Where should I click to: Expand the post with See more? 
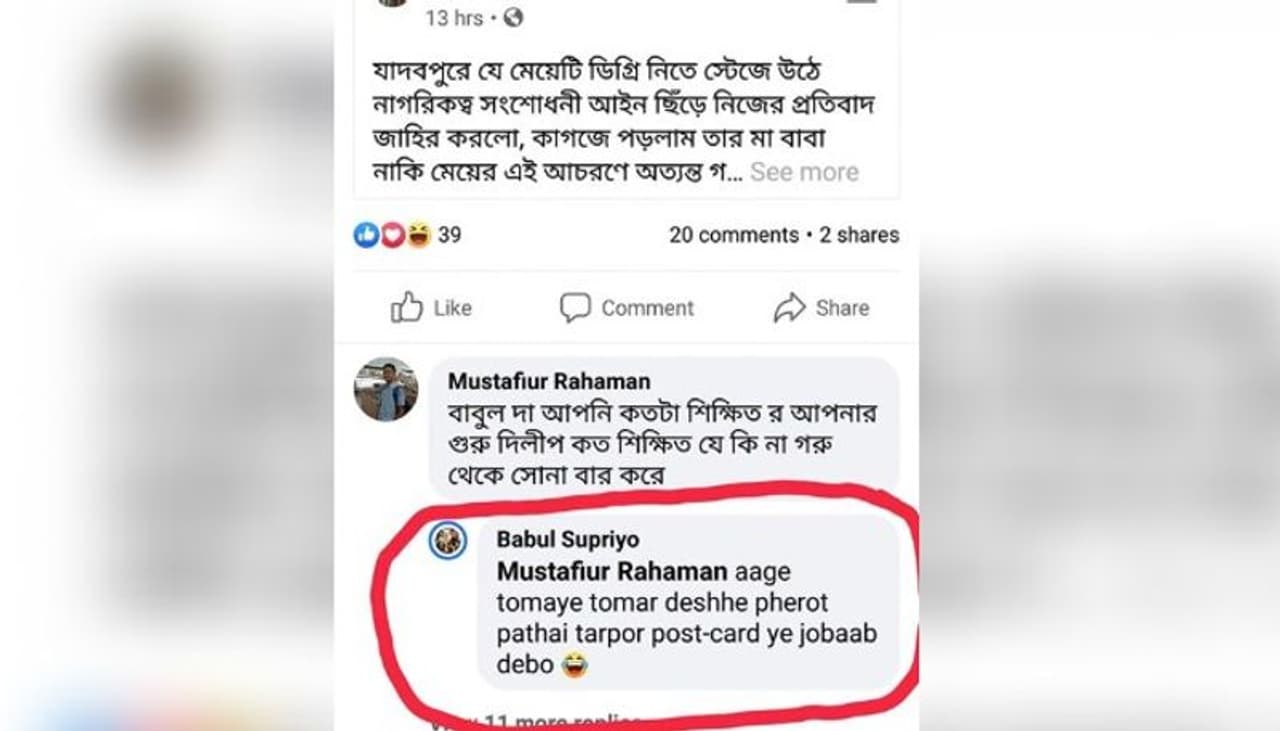804,172
